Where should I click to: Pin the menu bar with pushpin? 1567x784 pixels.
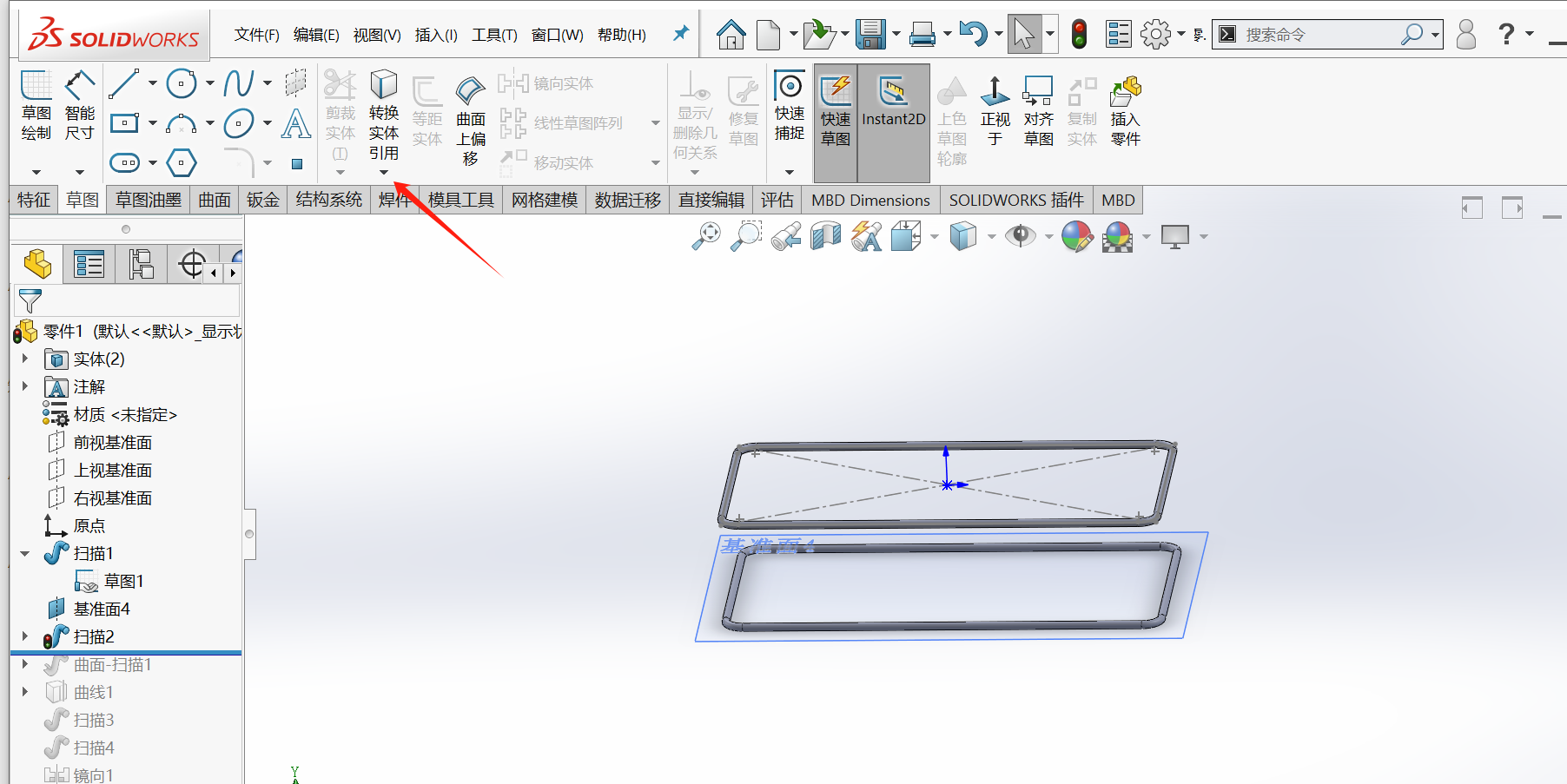click(681, 34)
